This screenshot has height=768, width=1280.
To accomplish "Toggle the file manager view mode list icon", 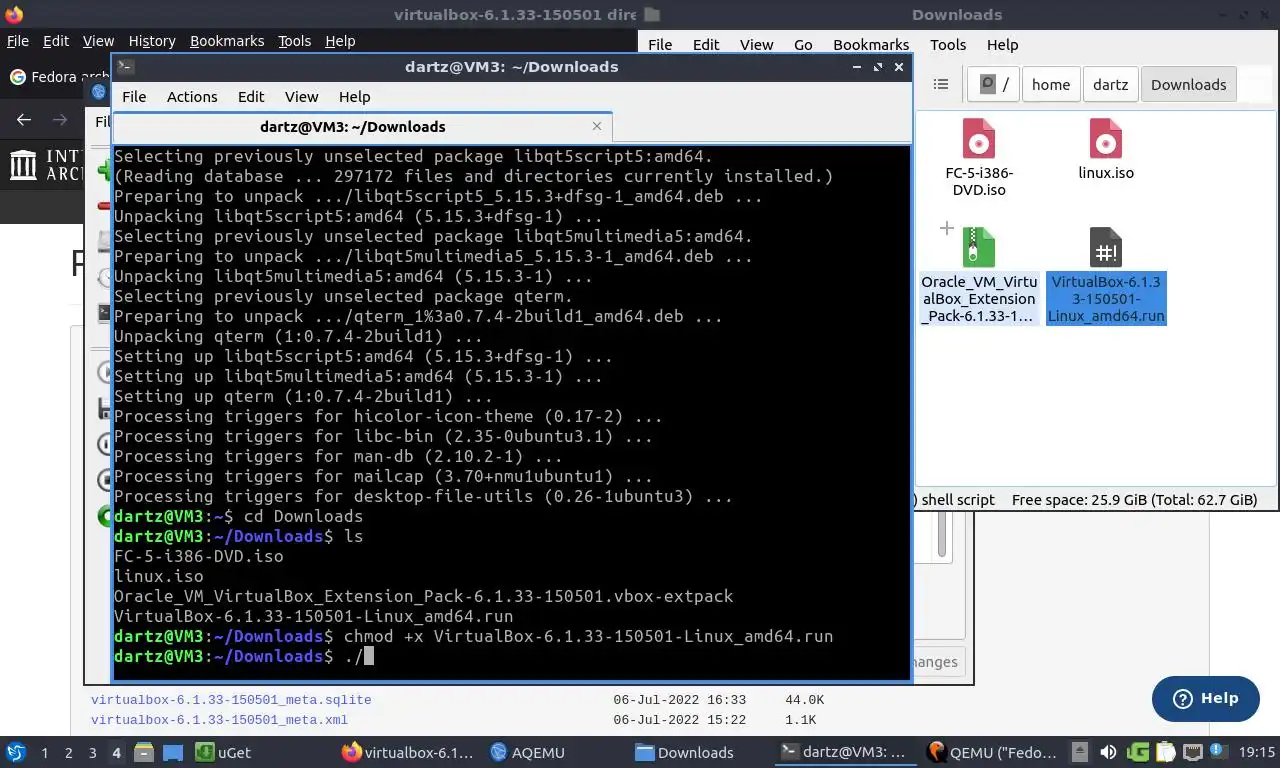I will pos(940,84).
